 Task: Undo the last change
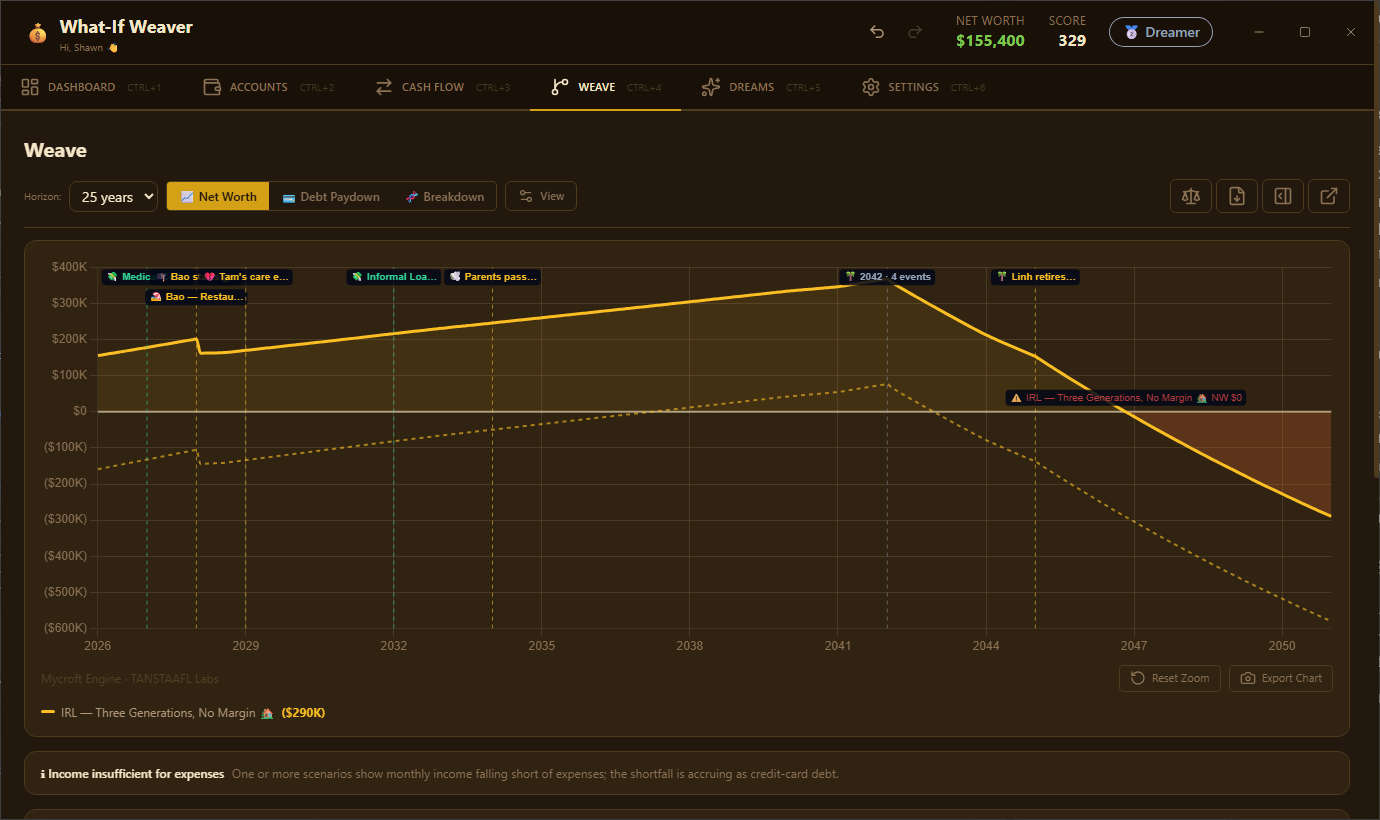click(877, 32)
